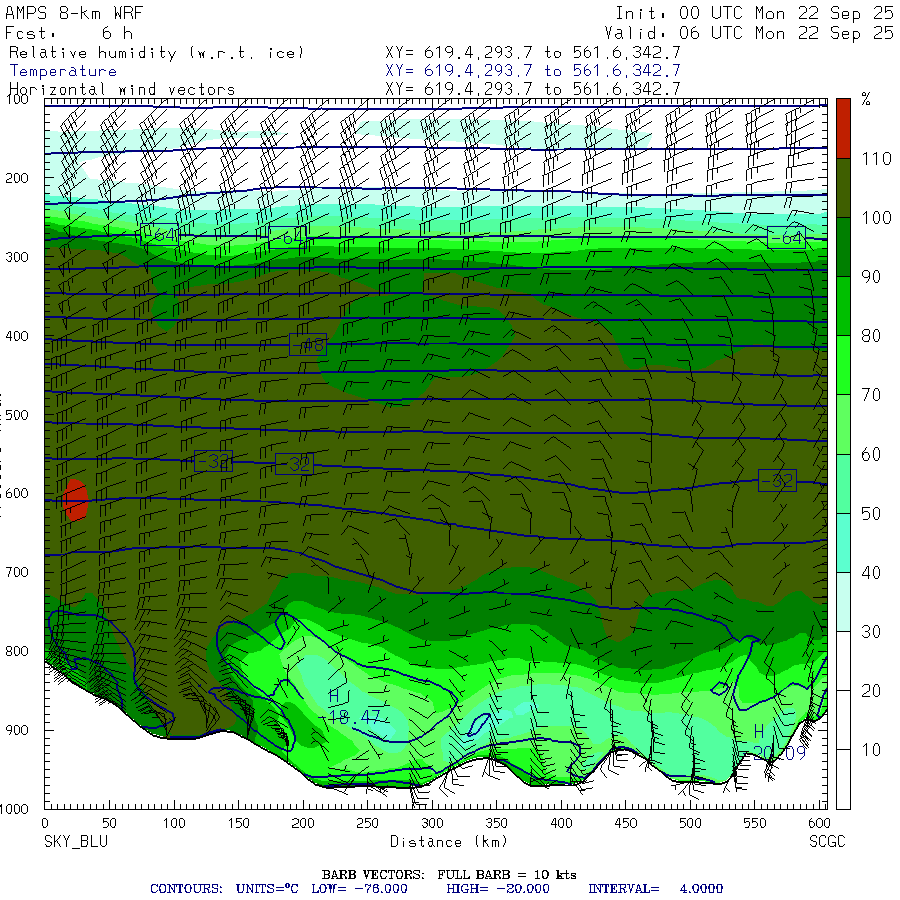Click the 'Relative humidity (w.r.t. ice)' label
Image resolution: width=900 pixels, height=900 pixels.
click(x=156, y=53)
